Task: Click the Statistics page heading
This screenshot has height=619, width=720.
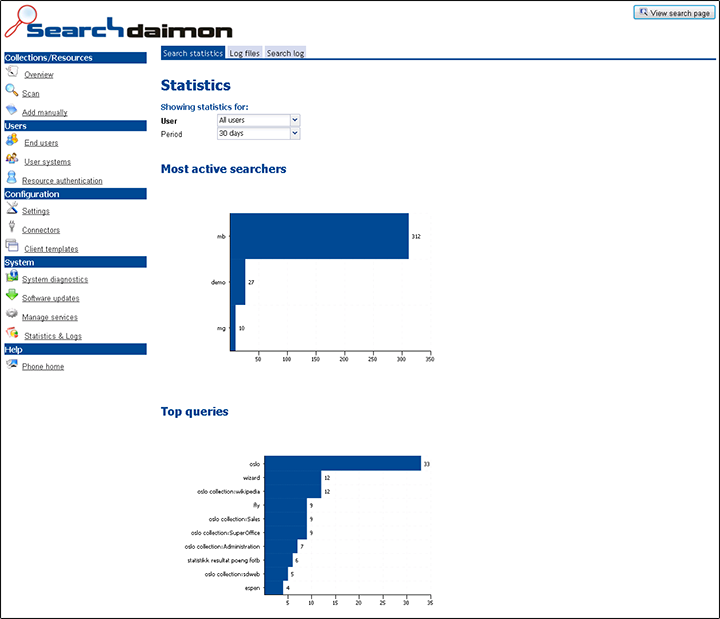Action: [196, 85]
